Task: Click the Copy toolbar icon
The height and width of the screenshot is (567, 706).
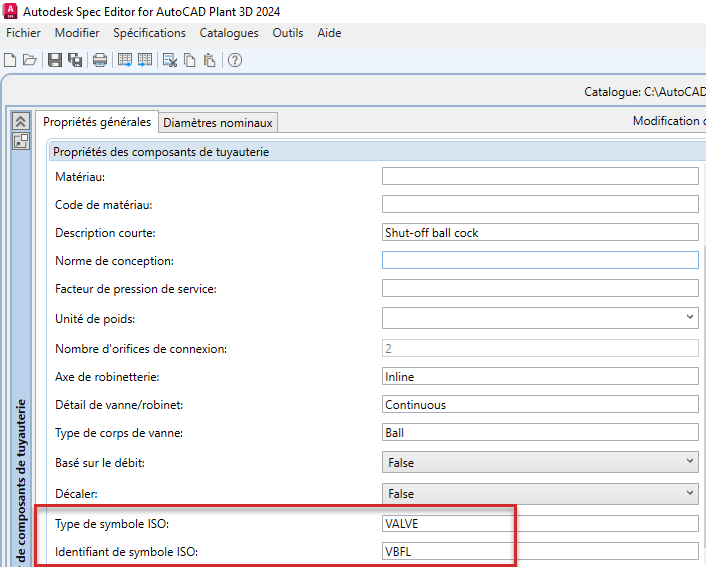Action: [190, 60]
